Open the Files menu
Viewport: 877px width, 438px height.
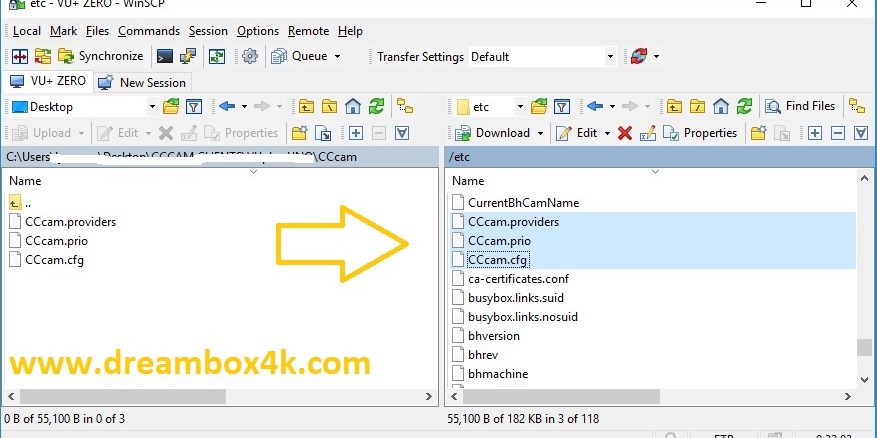[97, 31]
